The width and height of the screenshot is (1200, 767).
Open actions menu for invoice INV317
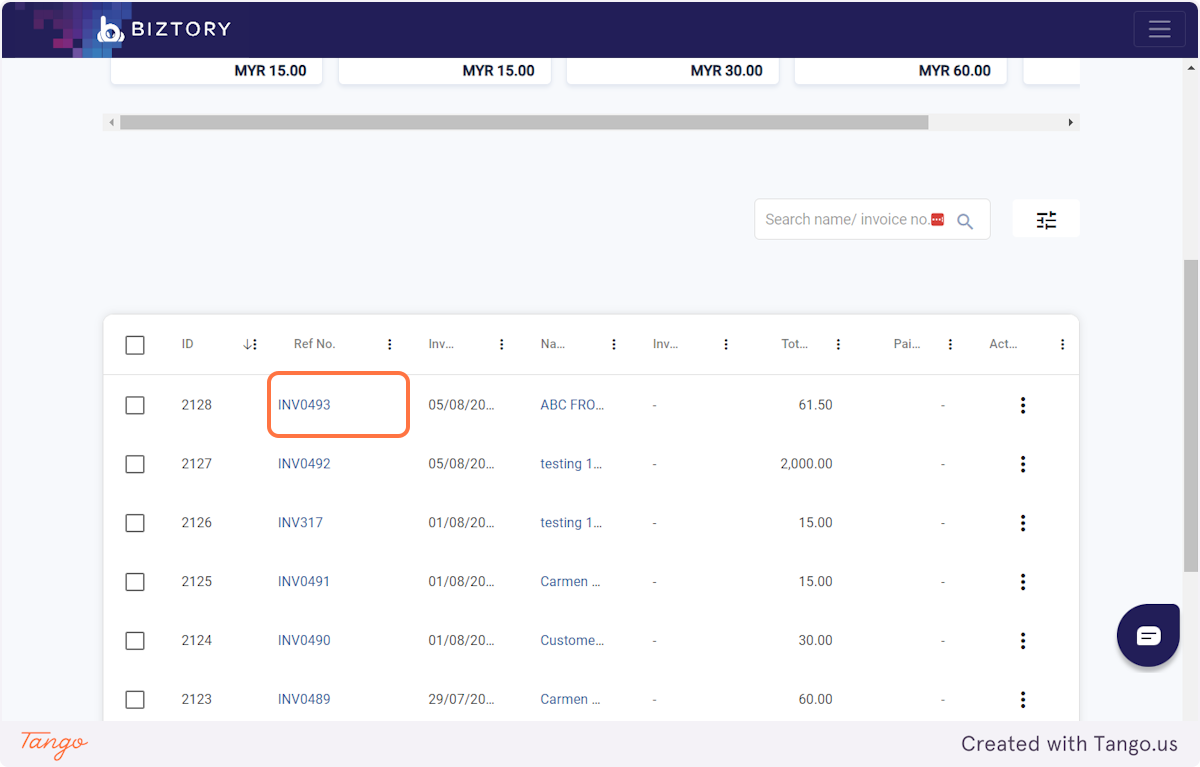pos(1022,523)
